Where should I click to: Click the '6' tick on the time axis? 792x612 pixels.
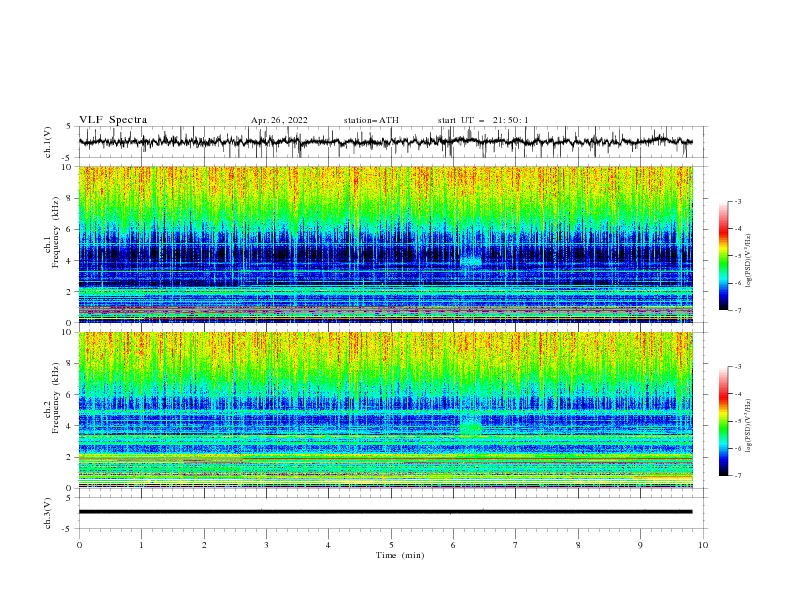point(453,545)
